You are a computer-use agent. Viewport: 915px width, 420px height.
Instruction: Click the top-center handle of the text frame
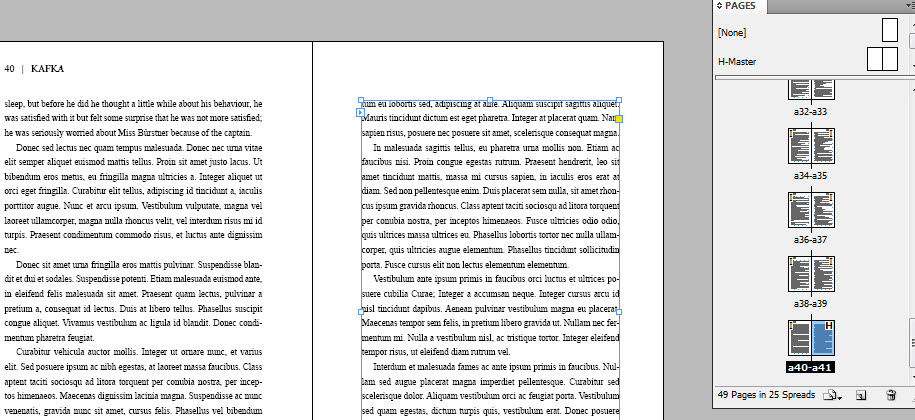click(490, 101)
